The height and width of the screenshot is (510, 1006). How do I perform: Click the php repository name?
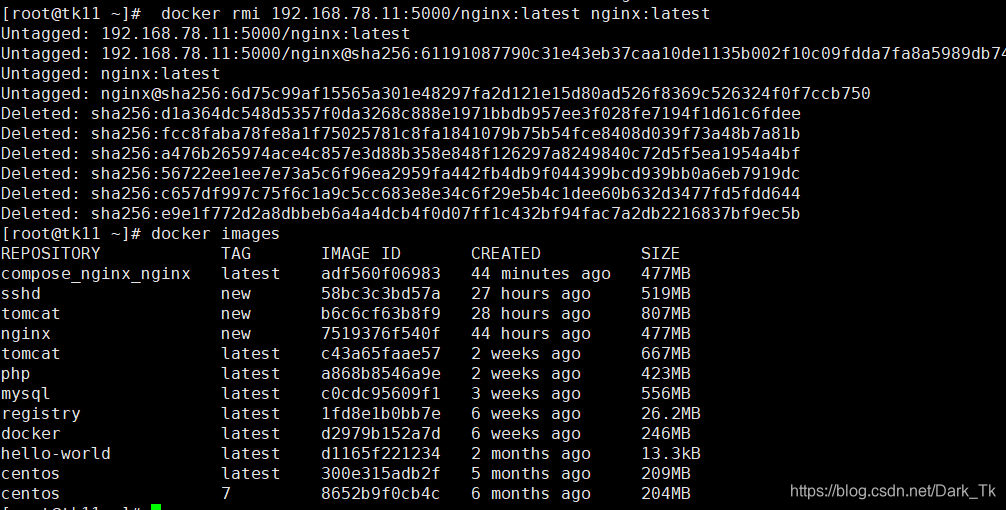[x=15, y=374]
